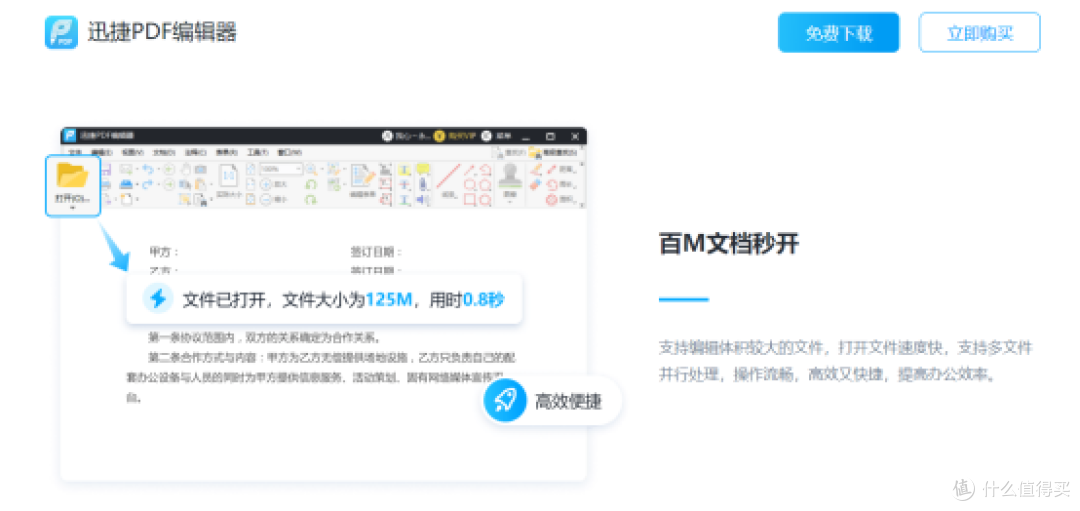Click the large 打开 folder icon

pyautogui.click(x=72, y=176)
